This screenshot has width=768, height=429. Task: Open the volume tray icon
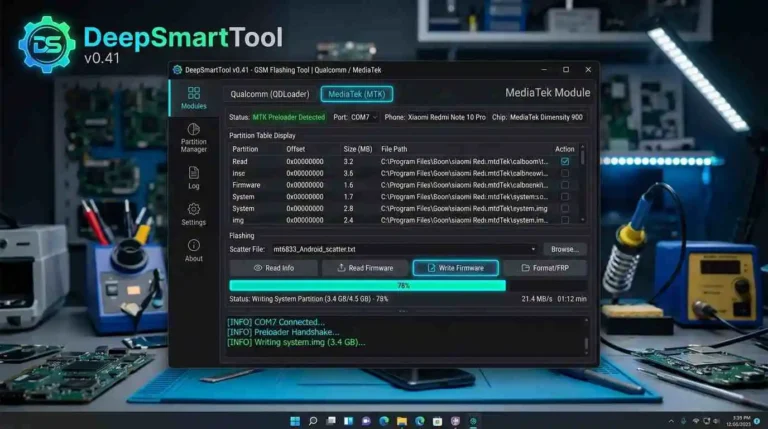[716, 421]
